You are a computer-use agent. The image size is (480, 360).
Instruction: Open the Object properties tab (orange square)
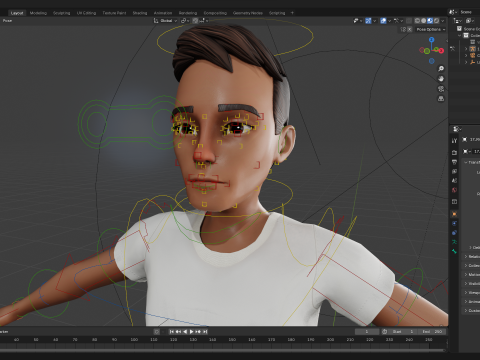pyautogui.click(x=454, y=214)
